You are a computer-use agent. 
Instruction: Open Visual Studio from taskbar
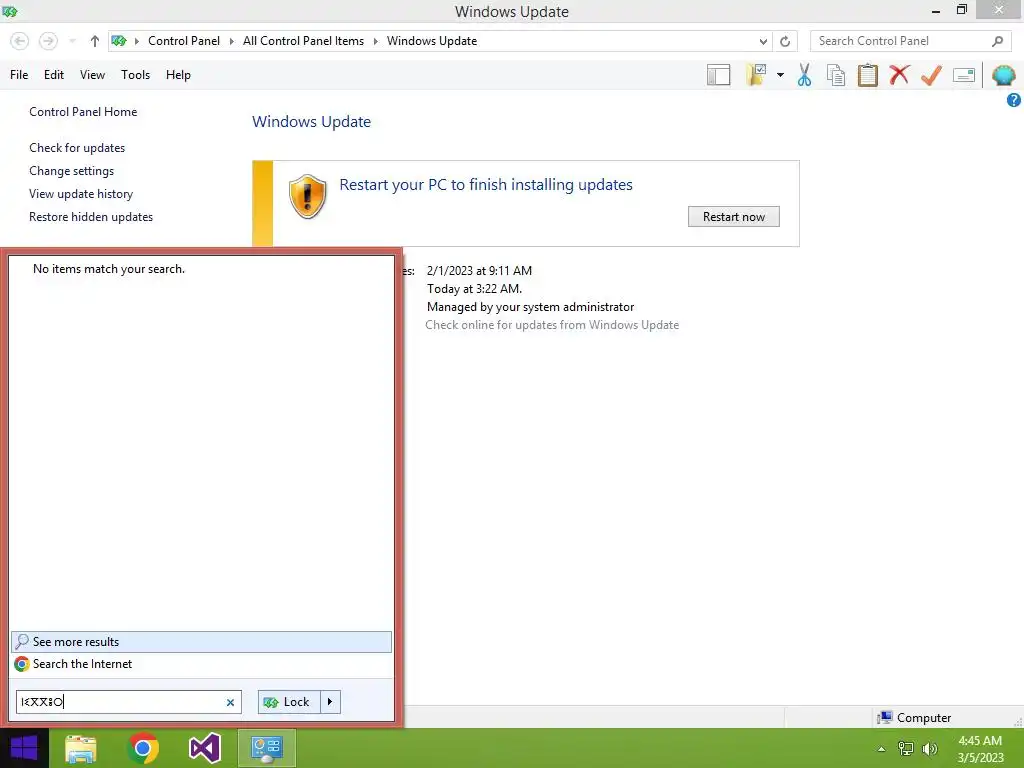point(204,748)
